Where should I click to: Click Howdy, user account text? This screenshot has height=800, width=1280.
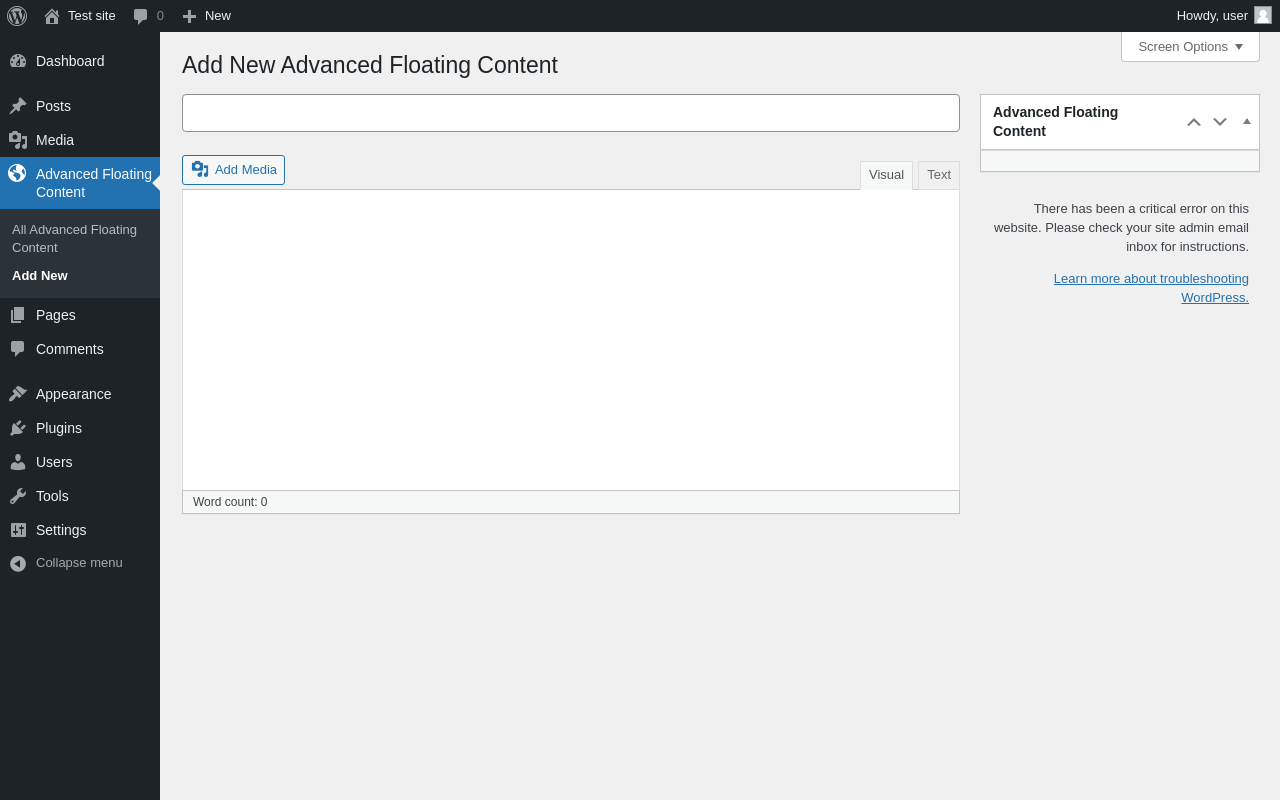click(1212, 16)
